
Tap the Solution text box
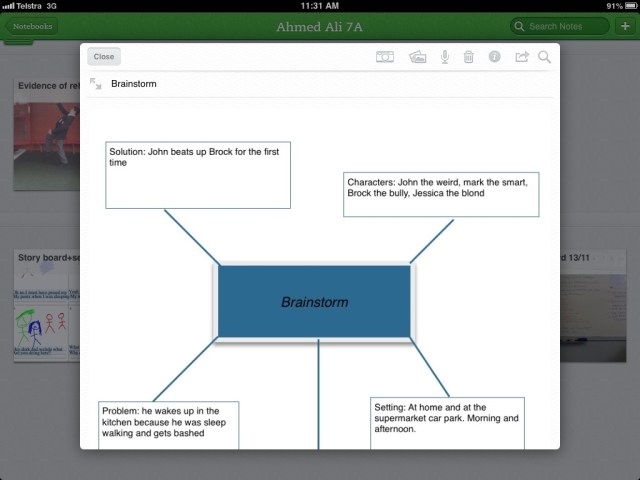[x=198, y=174]
